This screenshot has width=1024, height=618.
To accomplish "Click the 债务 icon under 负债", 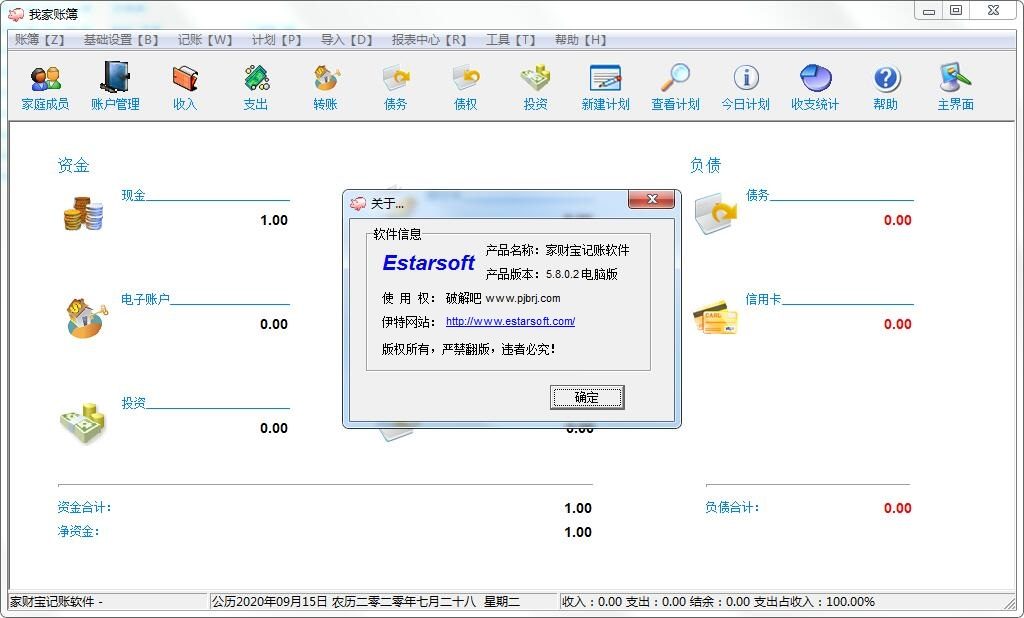I will coord(716,213).
